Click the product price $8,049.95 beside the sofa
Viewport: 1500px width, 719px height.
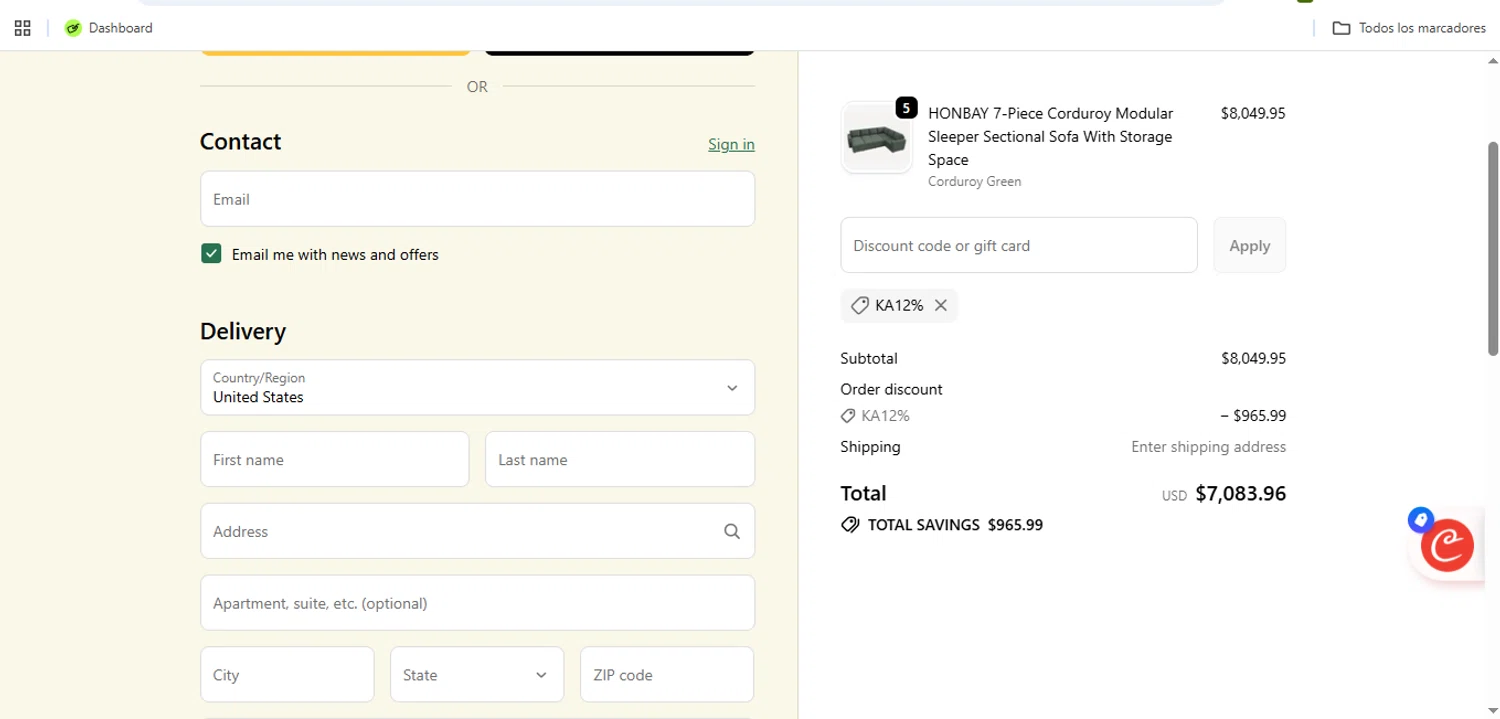(x=1253, y=113)
